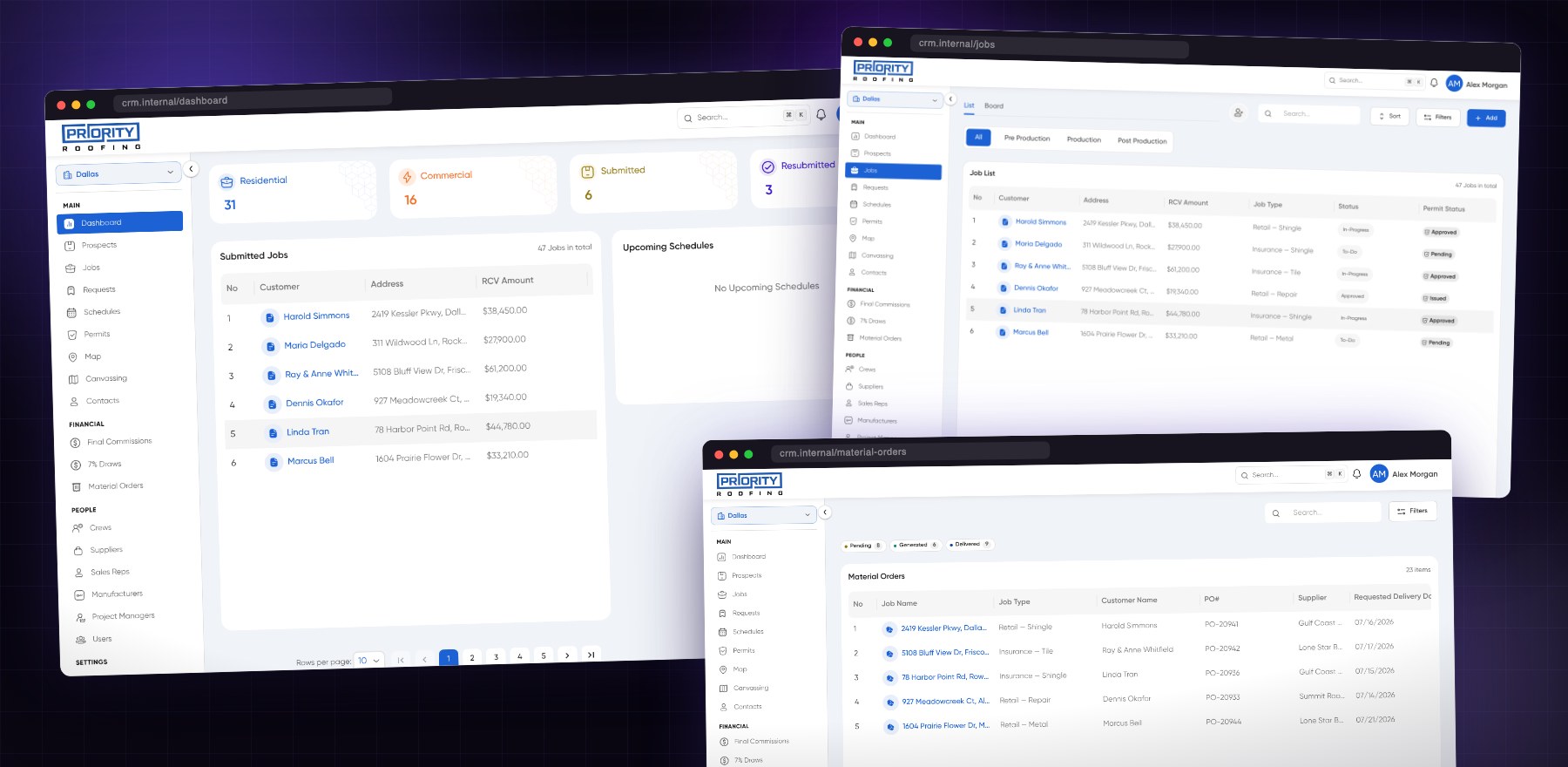Select the Pre Production tab in jobs window
Image resolution: width=1568 pixels, height=767 pixels.
pos(1027,138)
